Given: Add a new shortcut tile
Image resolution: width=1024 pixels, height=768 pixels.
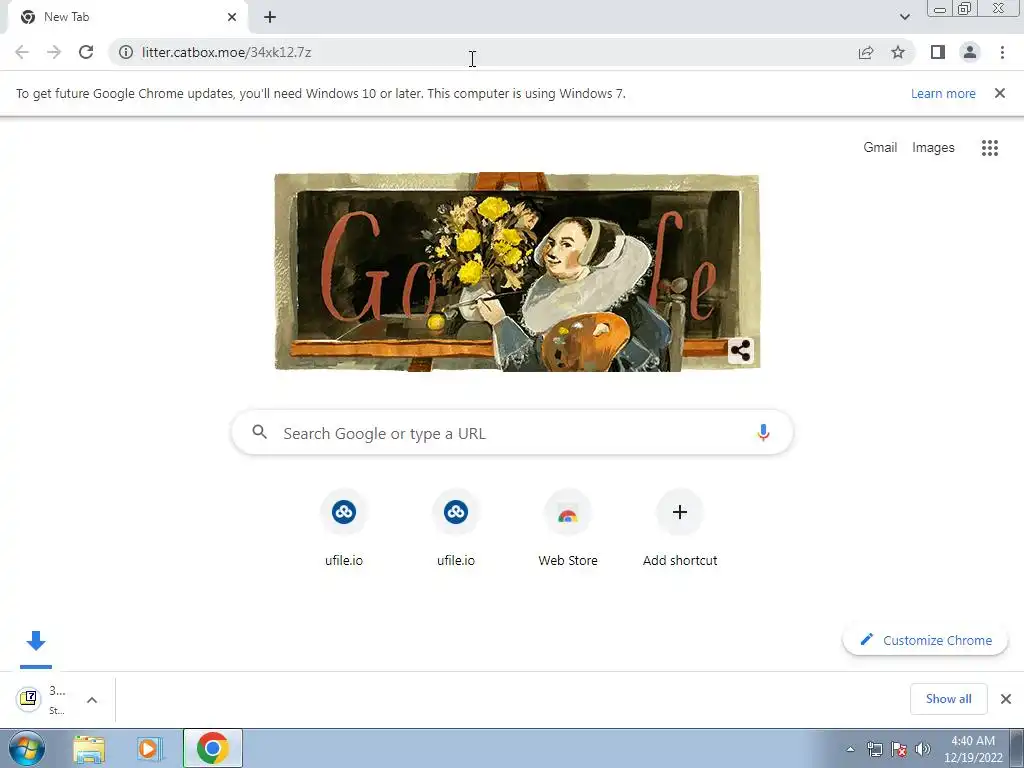Looking at the screenshot, I should pos(680,528).
